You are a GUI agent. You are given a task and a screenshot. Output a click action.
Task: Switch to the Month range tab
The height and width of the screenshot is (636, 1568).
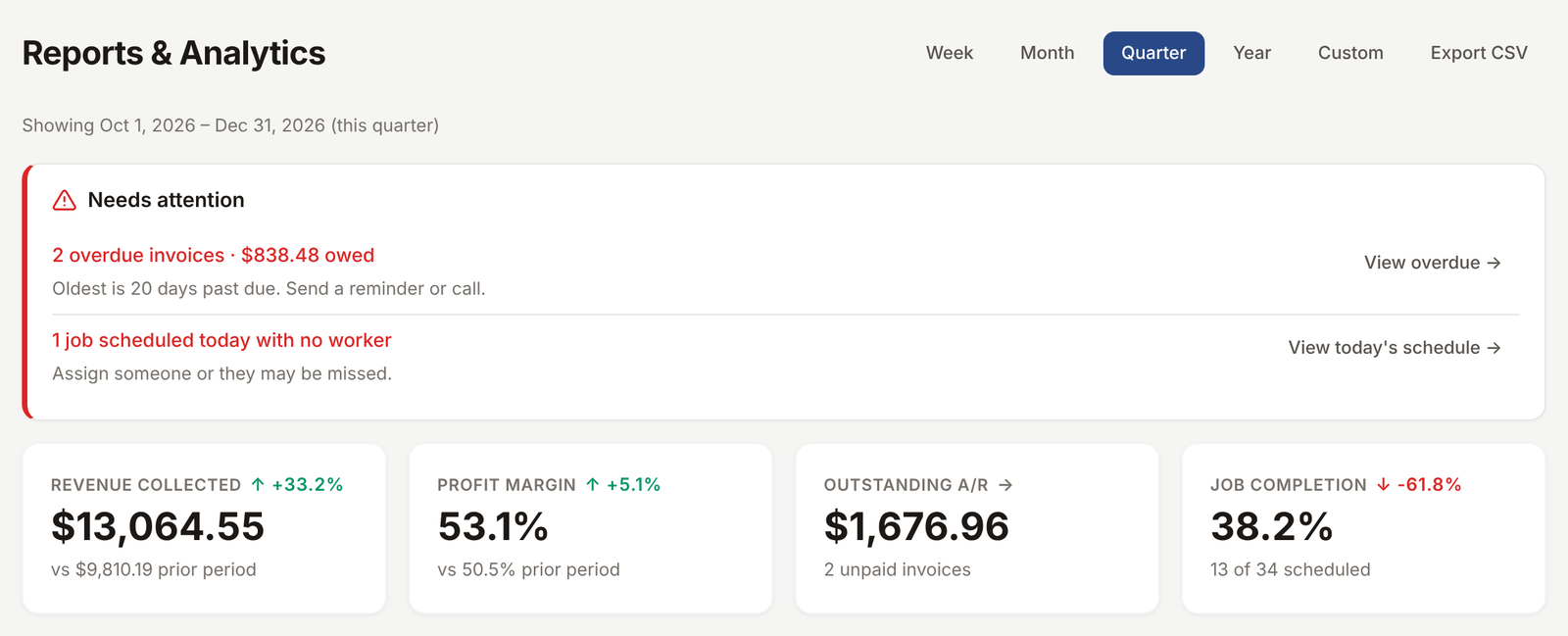(x=1048, y=53)
